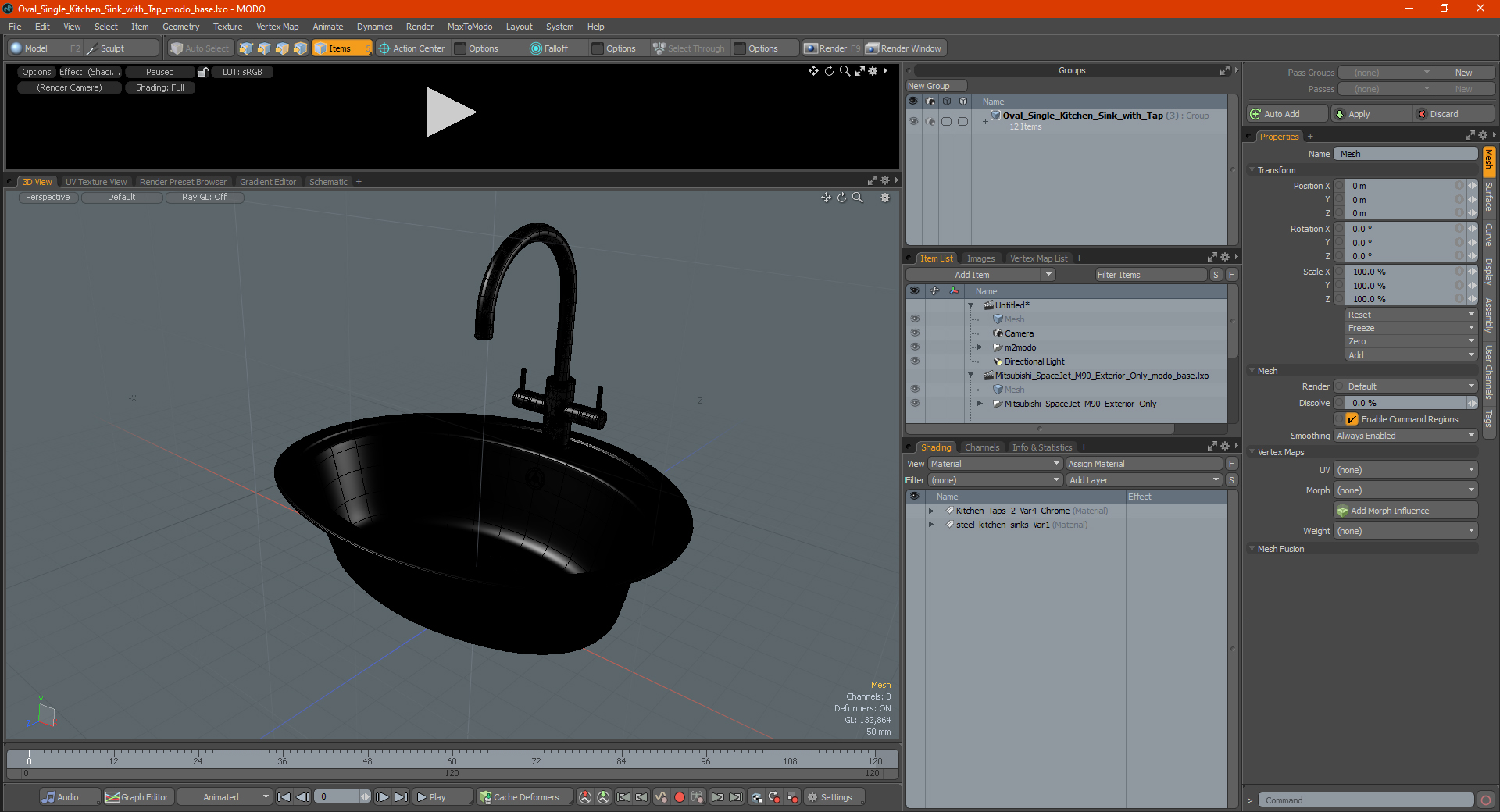Toggle Select Through Options checkbox

click(740, 48)
